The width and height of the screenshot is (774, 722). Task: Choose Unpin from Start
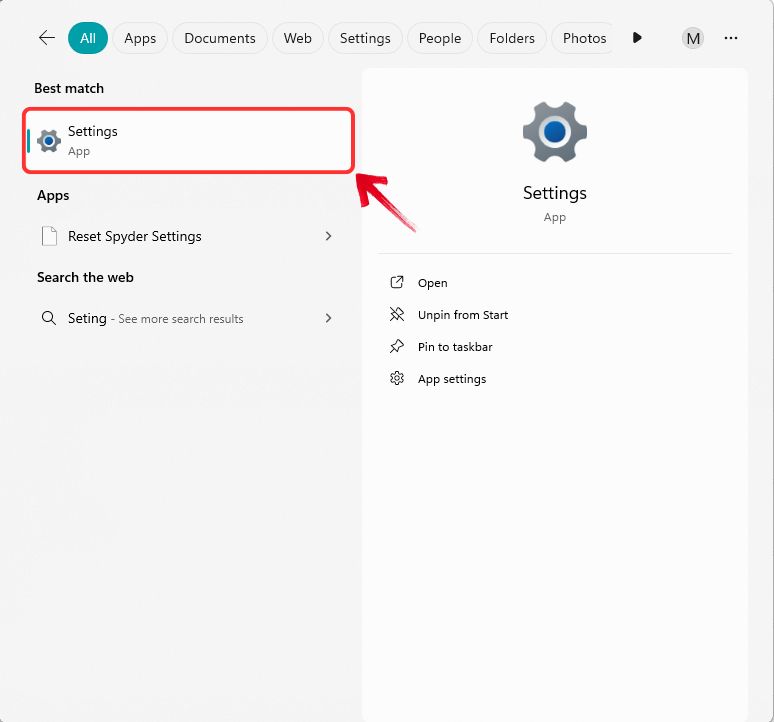click(x=463, y=315)
